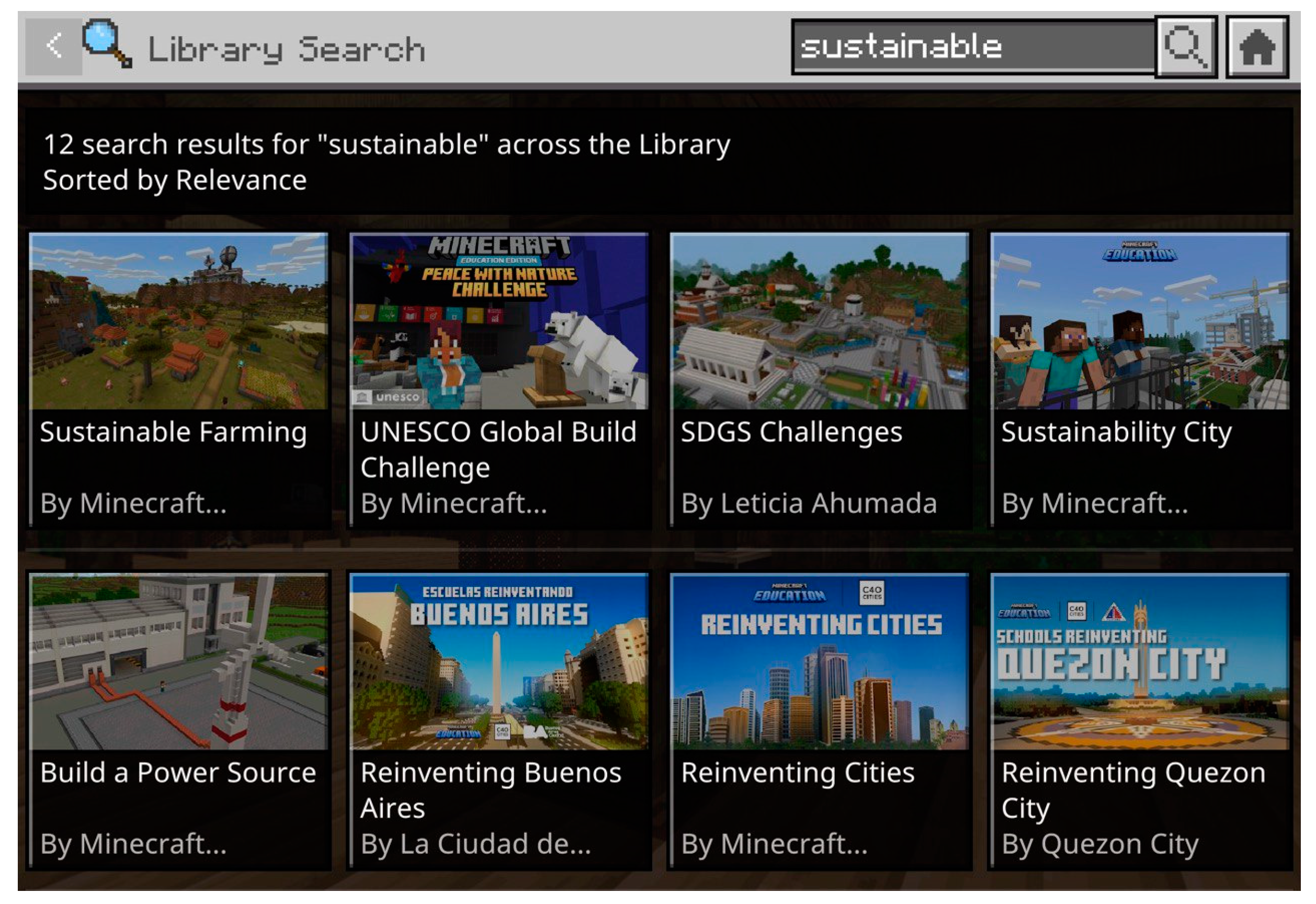Click 'Sorted by Relevance' text
Viewport: 1316px width, 904px height.
point(175,180)
